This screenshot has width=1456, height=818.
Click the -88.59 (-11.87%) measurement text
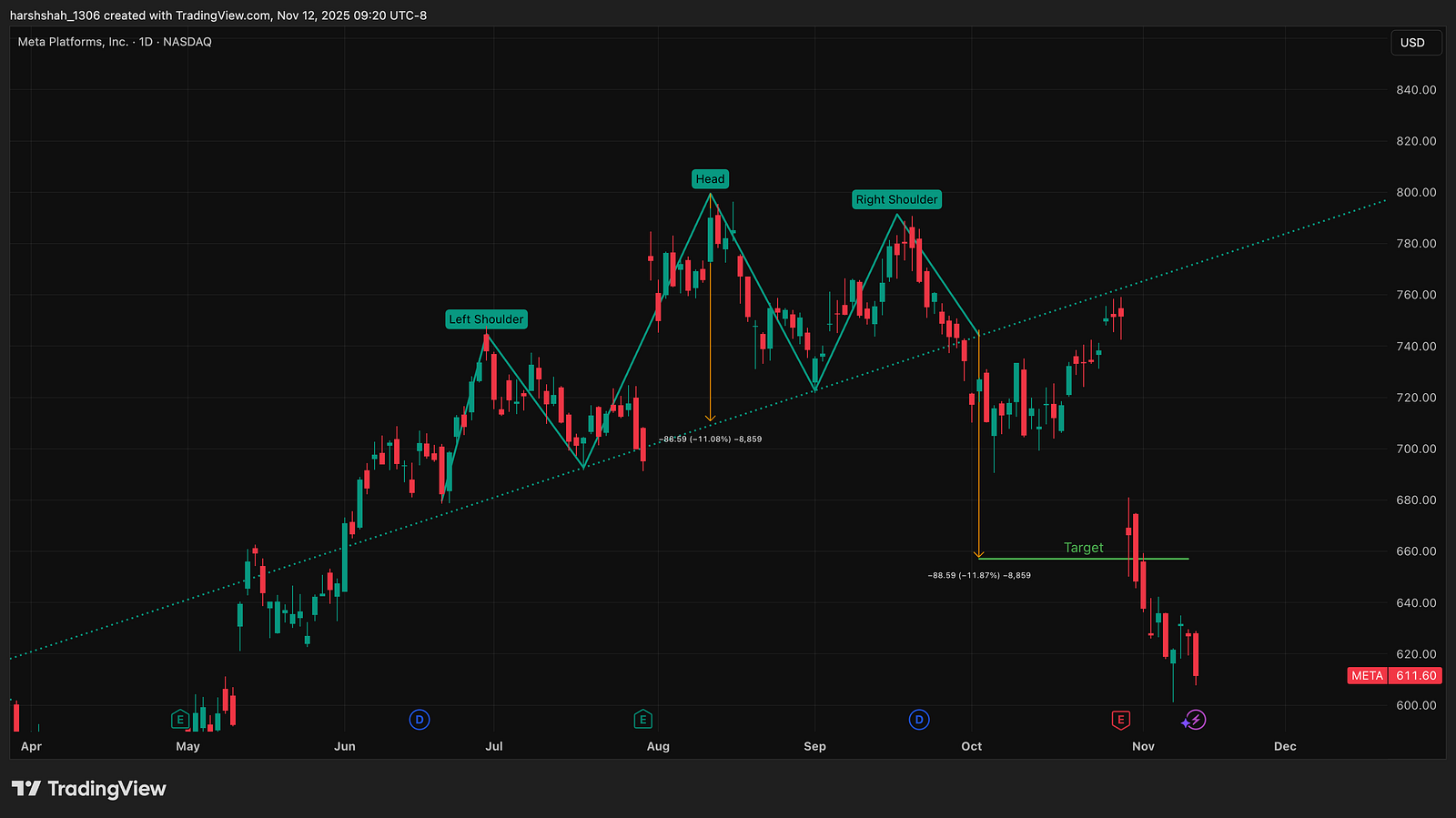tap(979, 575)
